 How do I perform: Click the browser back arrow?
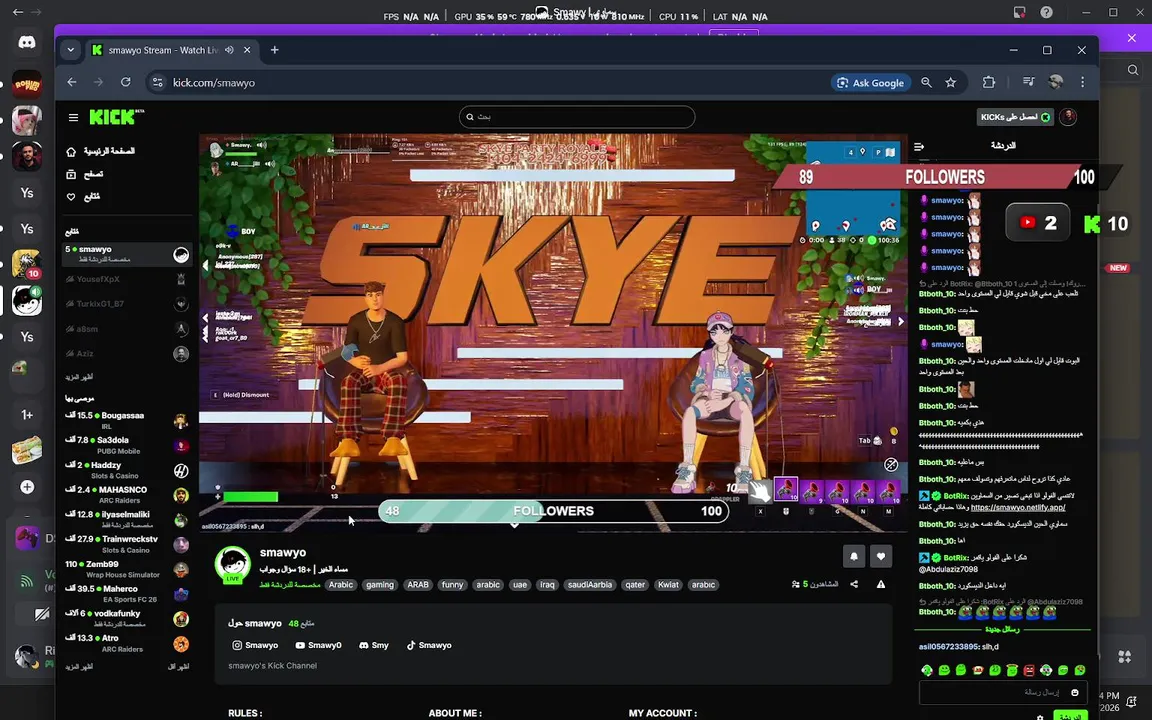point(71,82)
